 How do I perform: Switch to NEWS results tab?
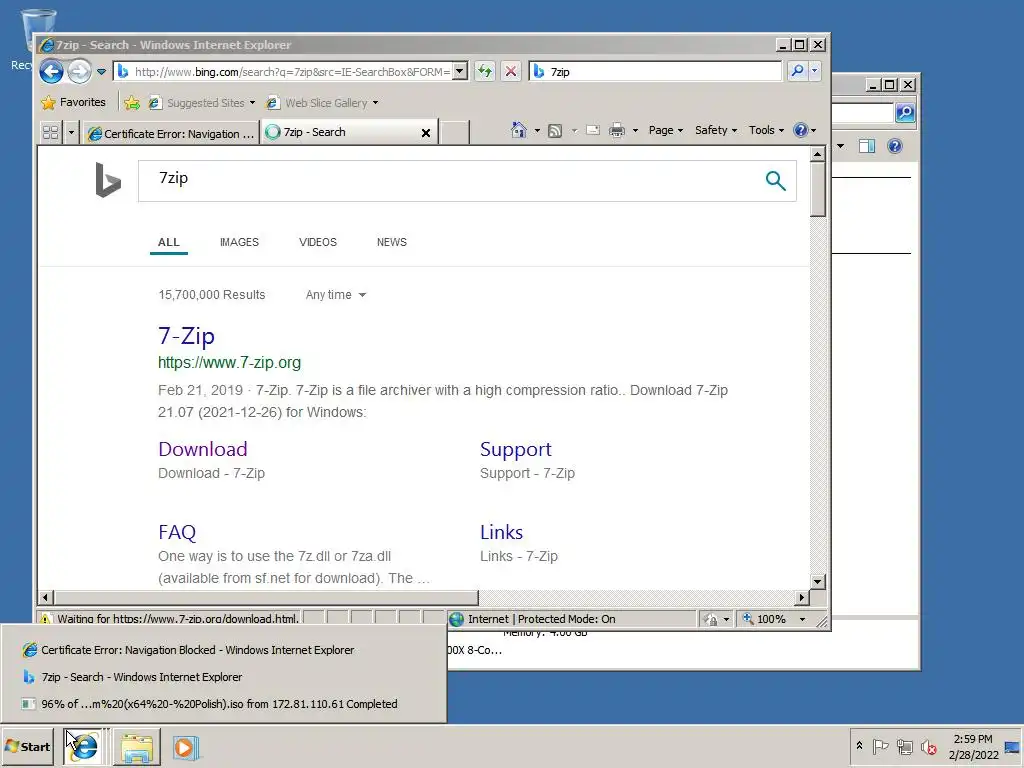(x=392, y=242)
